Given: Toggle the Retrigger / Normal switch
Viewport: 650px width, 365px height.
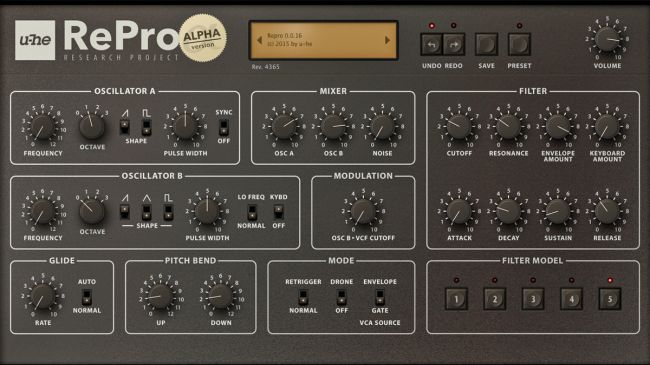Looking at the screenshot, I should tap(303, 297).
